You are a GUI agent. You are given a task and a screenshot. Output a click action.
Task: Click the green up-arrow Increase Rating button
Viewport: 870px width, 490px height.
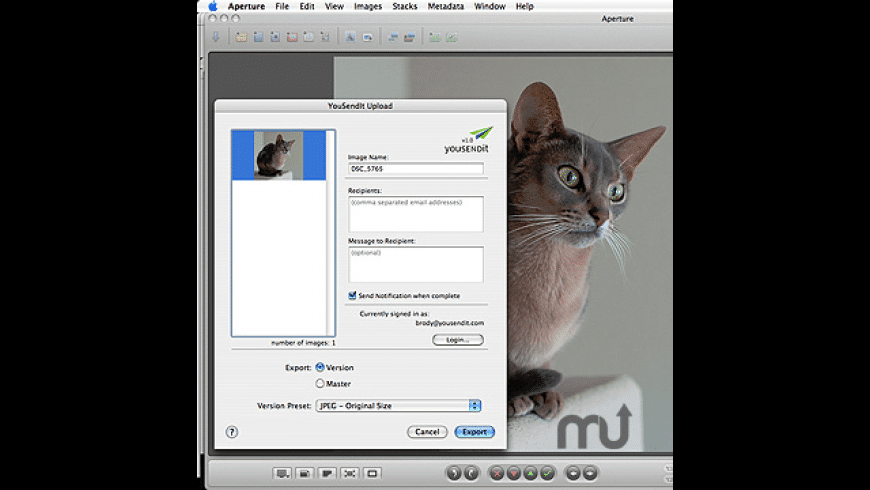(530, 473)
